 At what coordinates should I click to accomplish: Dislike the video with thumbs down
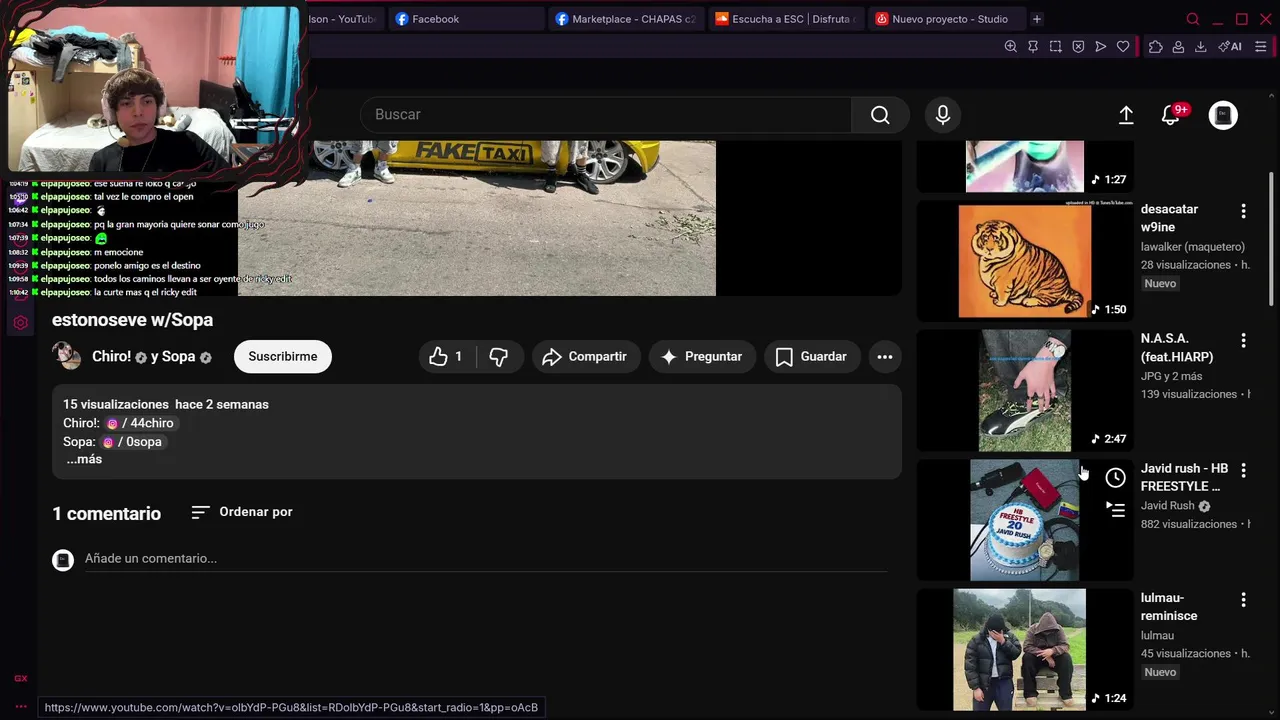click(498, 357)
